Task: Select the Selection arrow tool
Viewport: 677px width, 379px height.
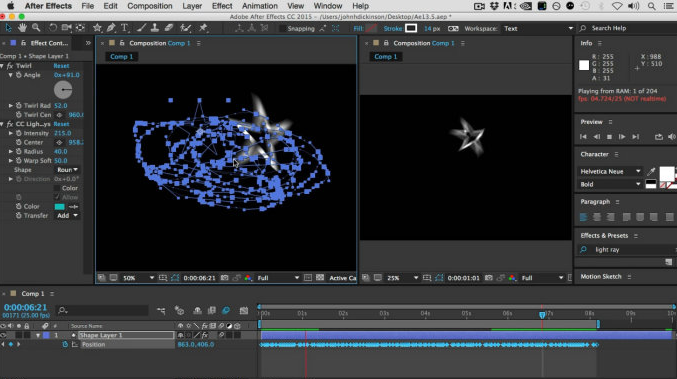Action: [8, 28]
